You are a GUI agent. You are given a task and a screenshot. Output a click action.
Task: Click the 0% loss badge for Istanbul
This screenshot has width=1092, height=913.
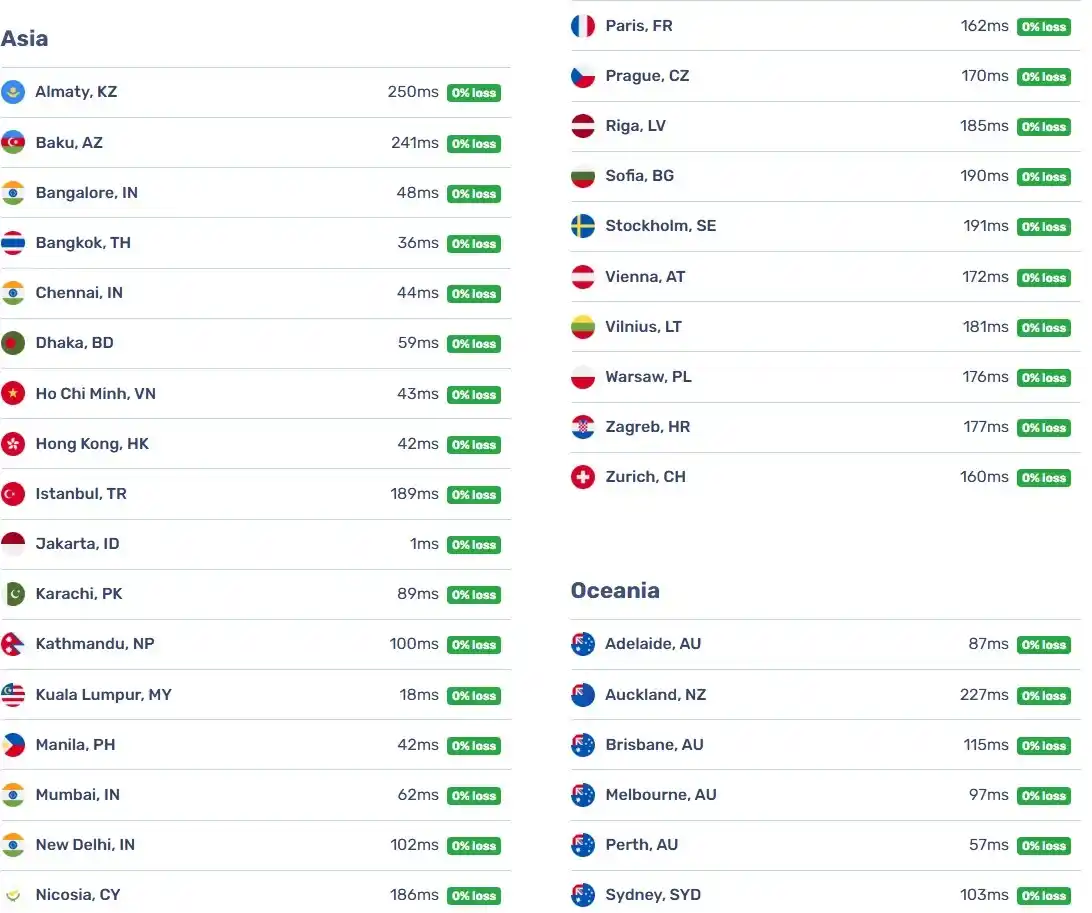474,494
